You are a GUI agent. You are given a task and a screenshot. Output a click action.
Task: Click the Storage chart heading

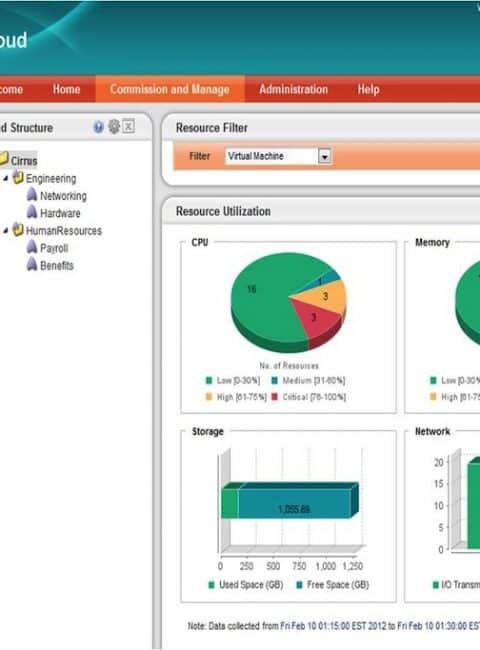click(x=207, y=432)
